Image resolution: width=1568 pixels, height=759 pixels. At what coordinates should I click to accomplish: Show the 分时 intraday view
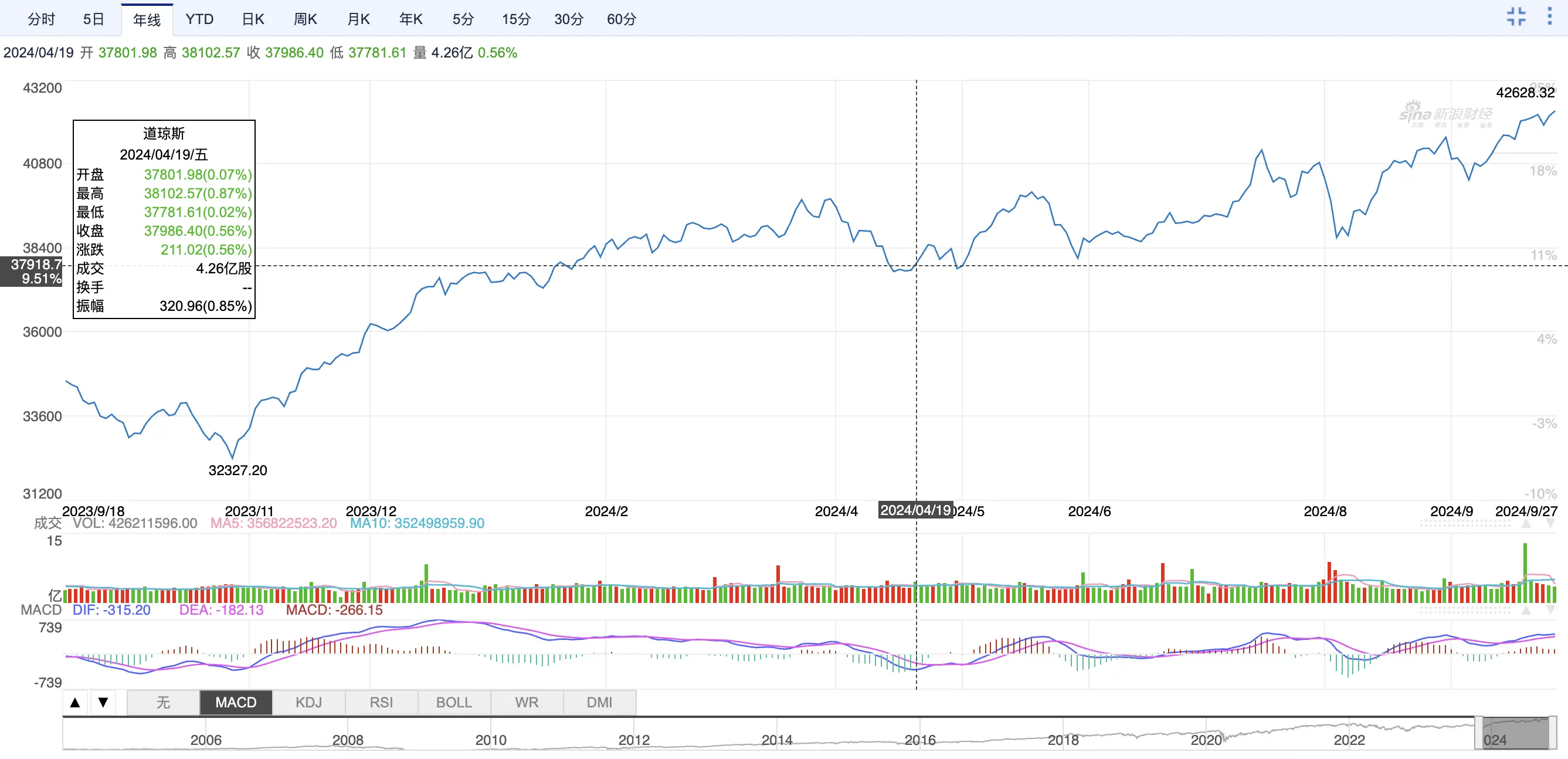click(42, 19)
